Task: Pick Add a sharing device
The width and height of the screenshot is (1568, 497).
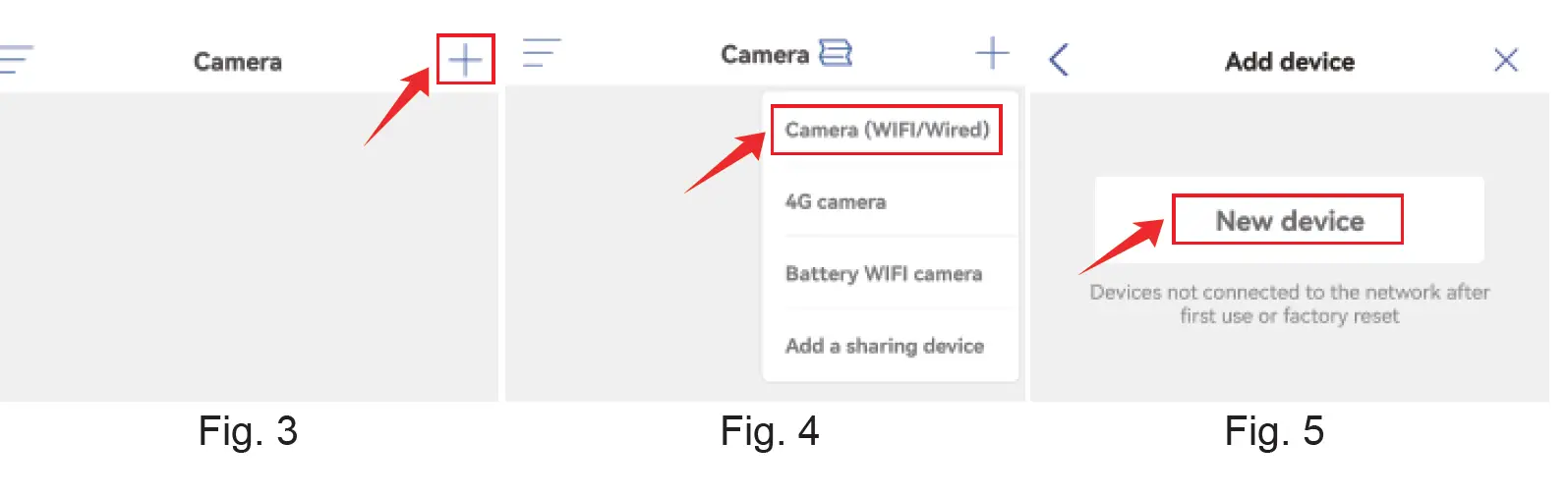Action: pyautogui.click(x=885, y=346)
